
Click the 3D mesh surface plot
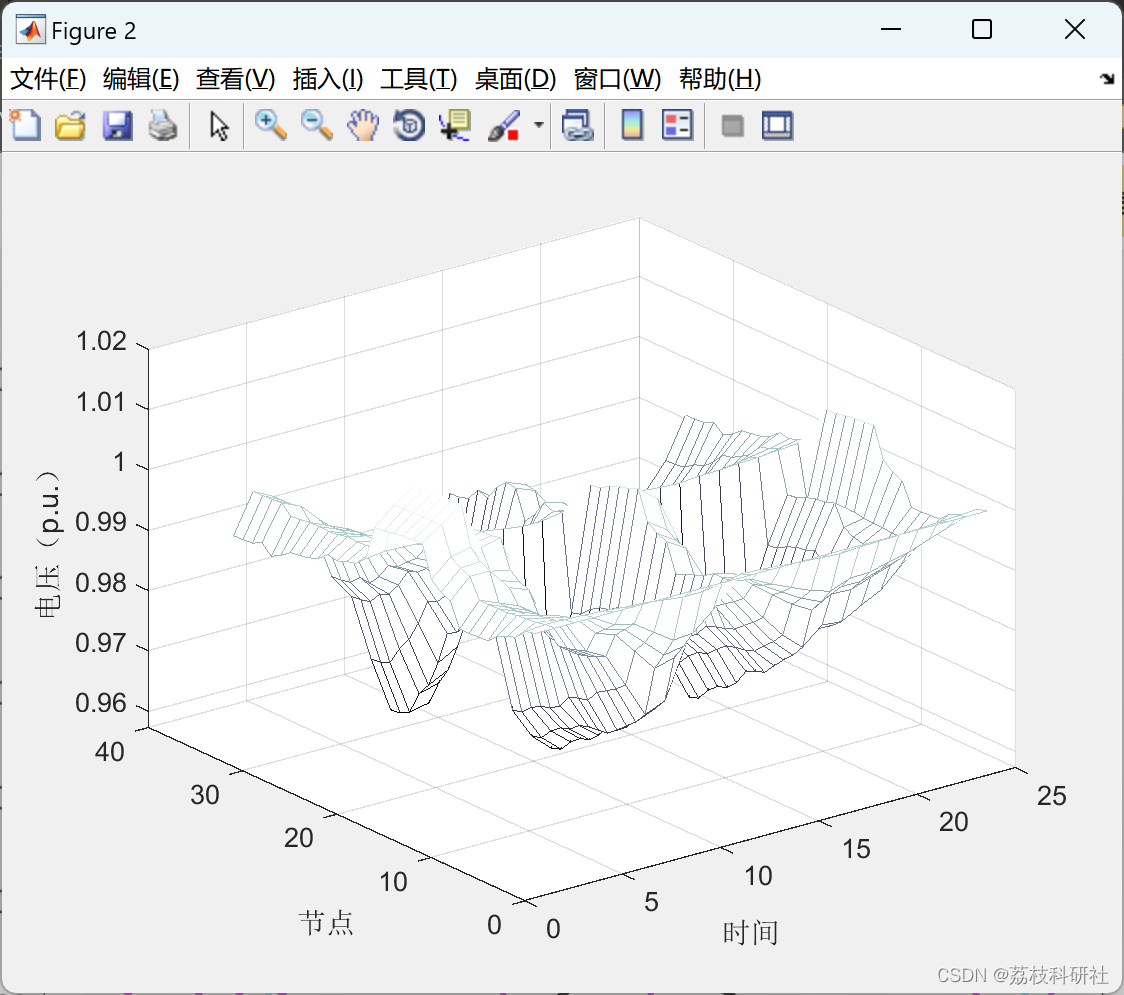(x=609, y=581)
